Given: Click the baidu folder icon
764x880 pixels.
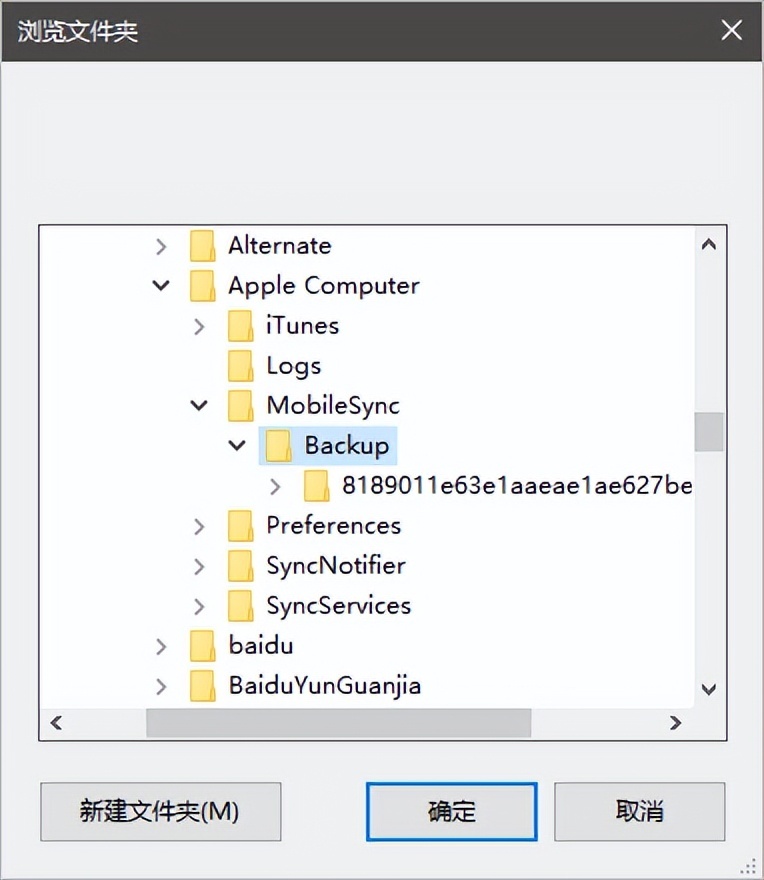Looking at the screenshot, I should click(202, 646).
